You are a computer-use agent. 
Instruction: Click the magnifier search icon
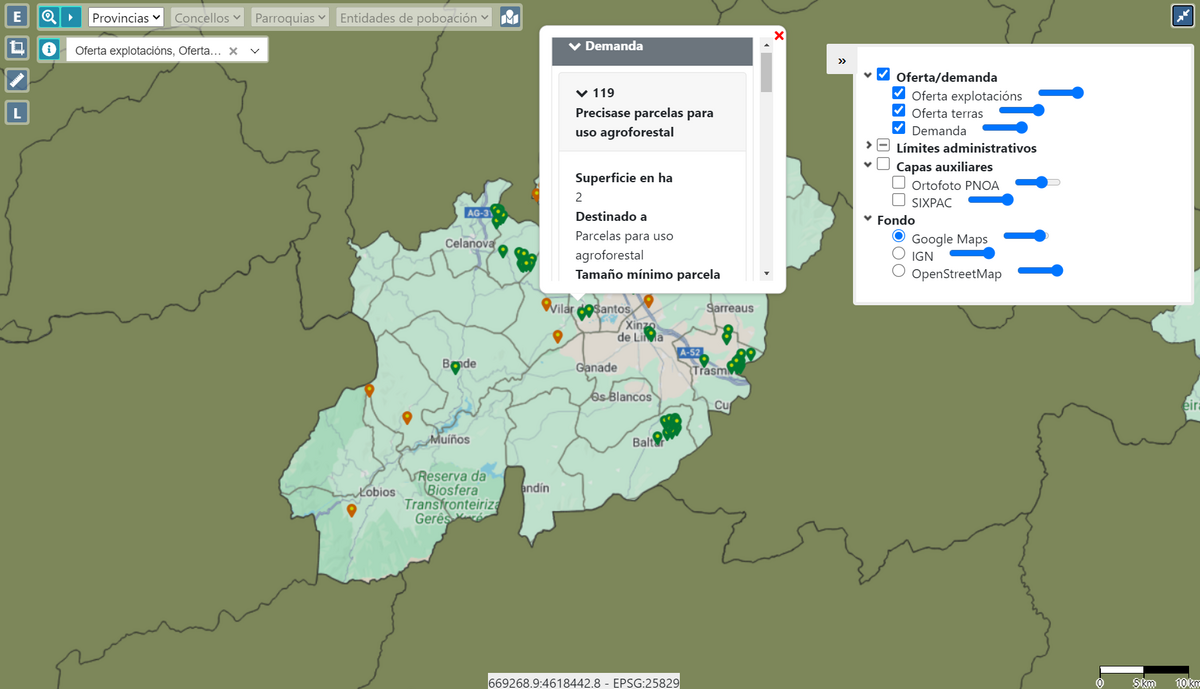click(x=49, y=17)
